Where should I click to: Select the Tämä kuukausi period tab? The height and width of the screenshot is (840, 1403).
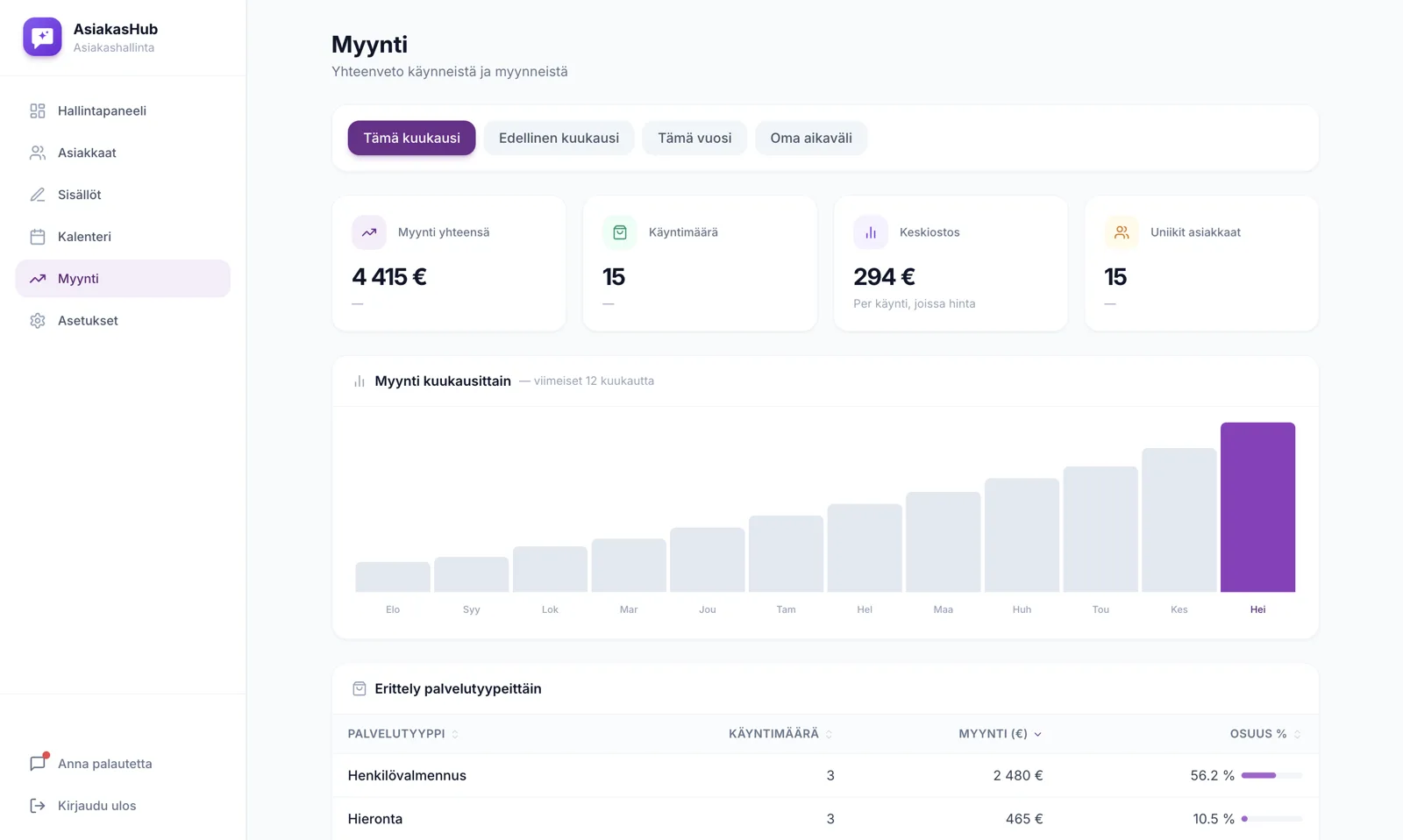coord(411,138)
